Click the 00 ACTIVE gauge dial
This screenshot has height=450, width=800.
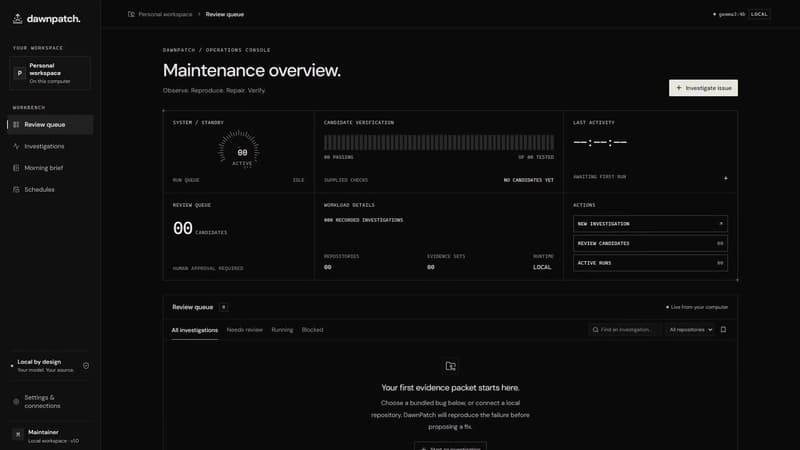coord(239,150)
